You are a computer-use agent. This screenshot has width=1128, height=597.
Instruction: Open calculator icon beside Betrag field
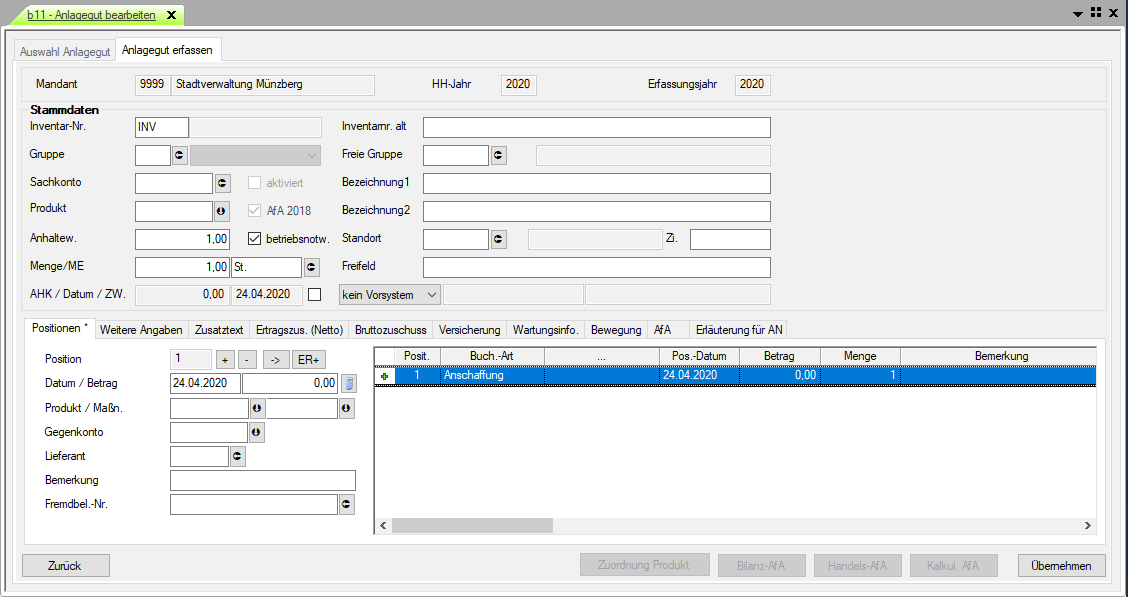pos(349,383)
